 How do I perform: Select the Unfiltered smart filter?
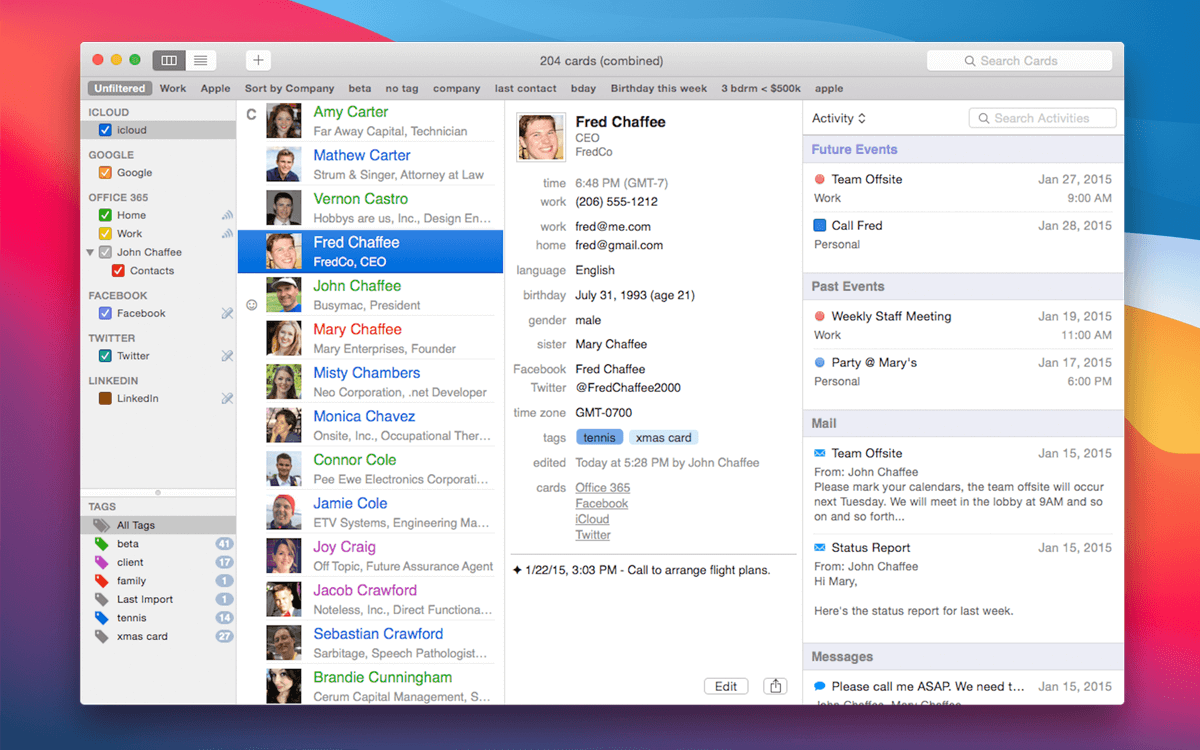click(120, 88)
